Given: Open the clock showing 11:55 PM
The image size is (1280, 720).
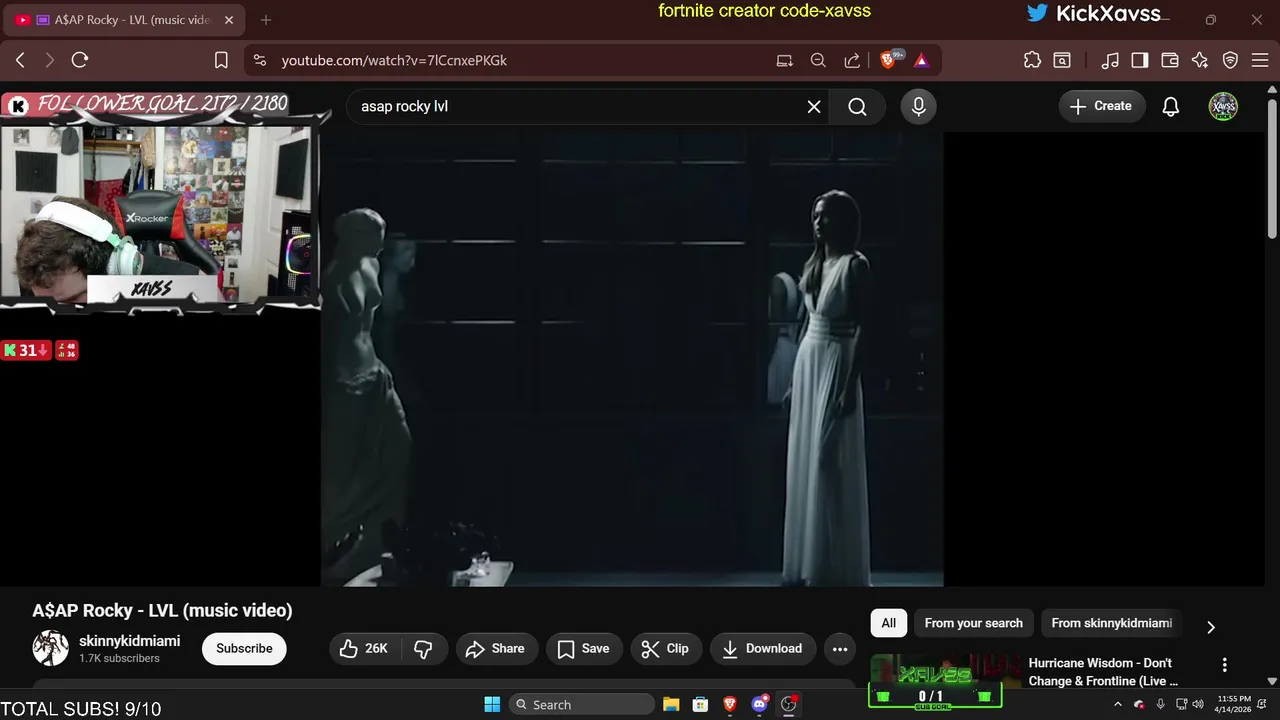Looking at the screenshot, I should (x=1234, y=704).
